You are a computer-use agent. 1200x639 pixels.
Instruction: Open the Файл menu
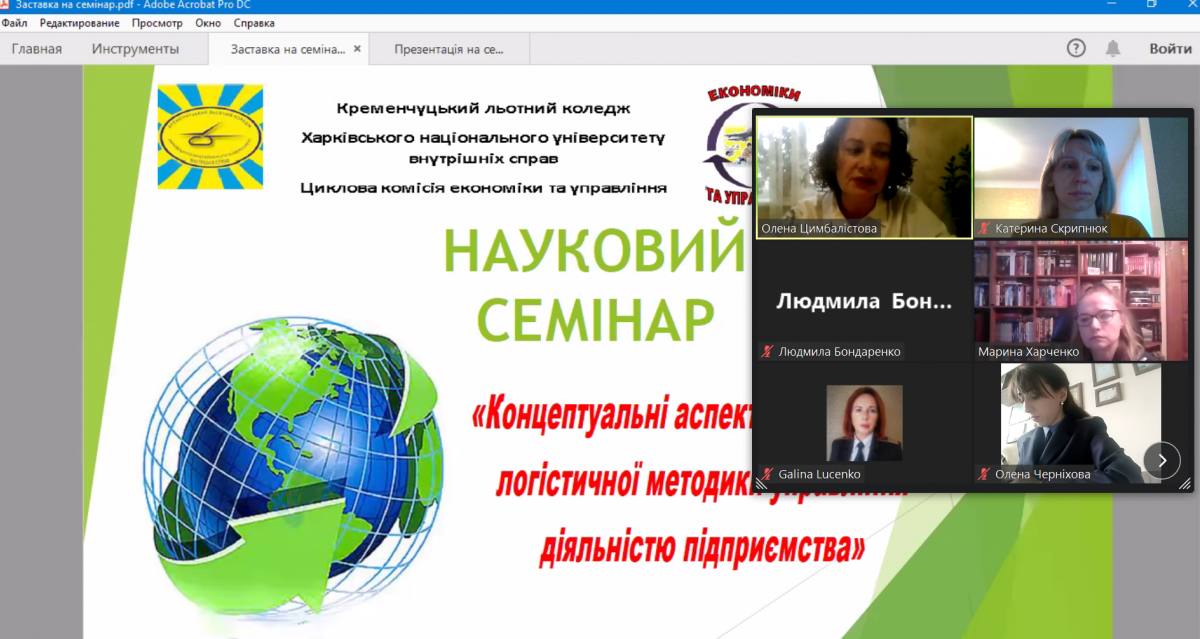click(15, 22)
